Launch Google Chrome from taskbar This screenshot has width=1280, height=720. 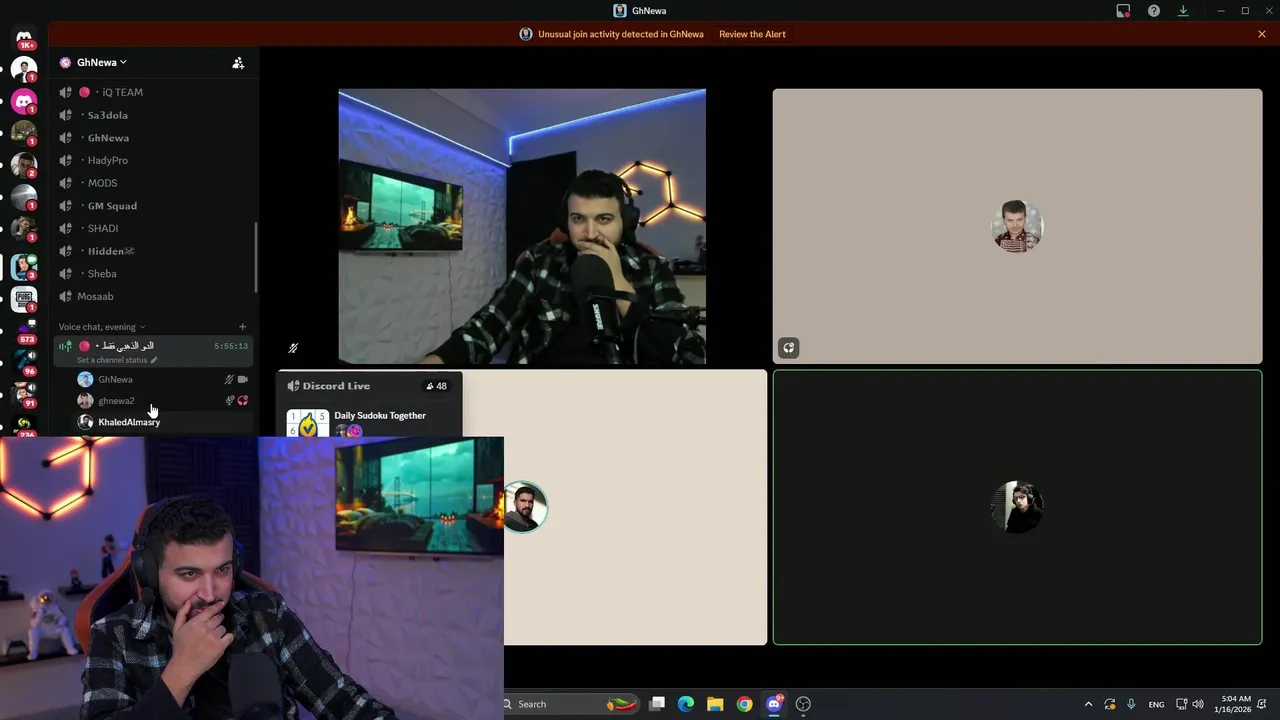pyautogui.click(x=744, y=704)
